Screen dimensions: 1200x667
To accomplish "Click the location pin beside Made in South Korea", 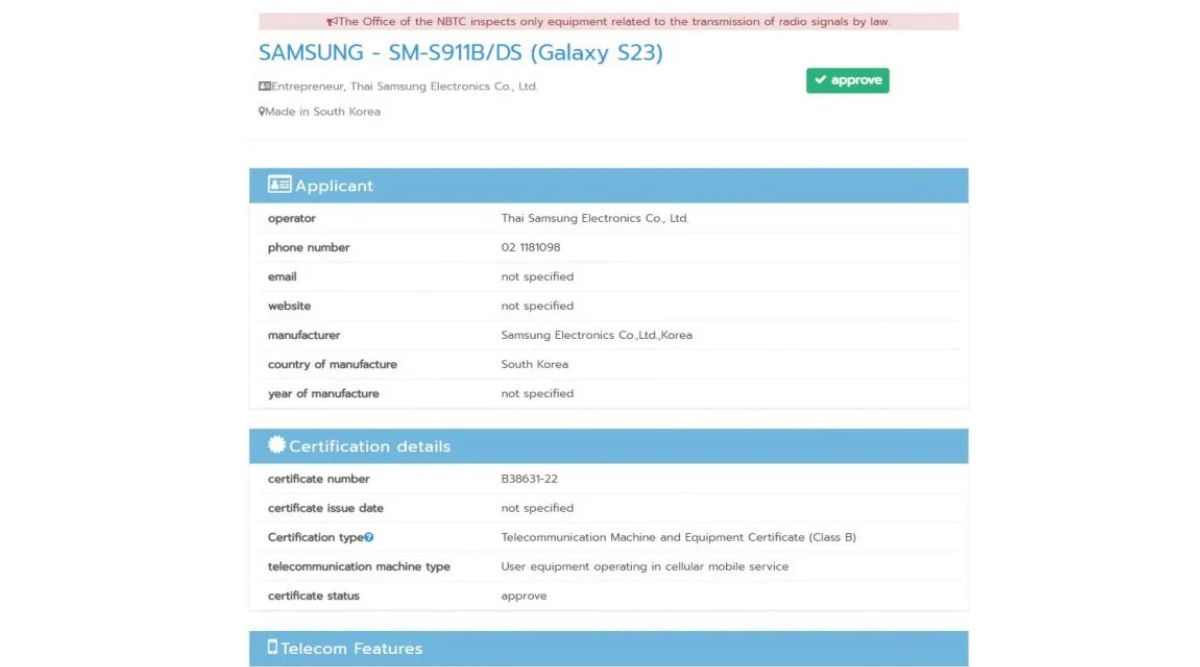I will [x=262, y=111].
